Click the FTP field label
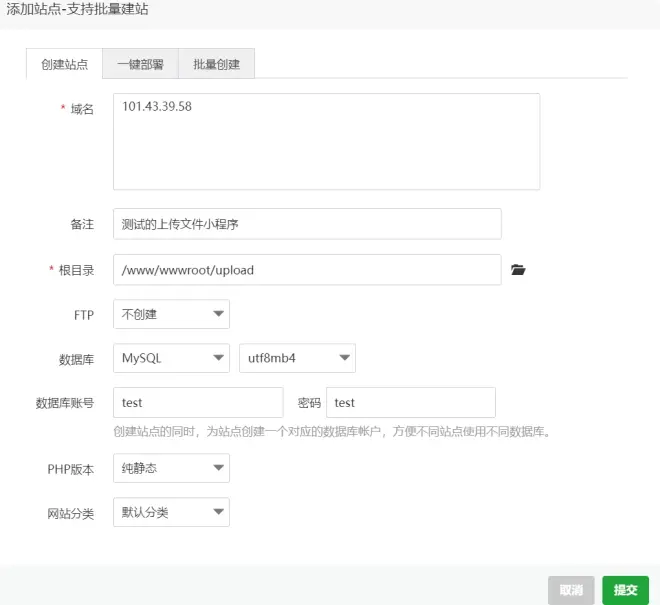660x605 pixels. (x=84, y=315)
